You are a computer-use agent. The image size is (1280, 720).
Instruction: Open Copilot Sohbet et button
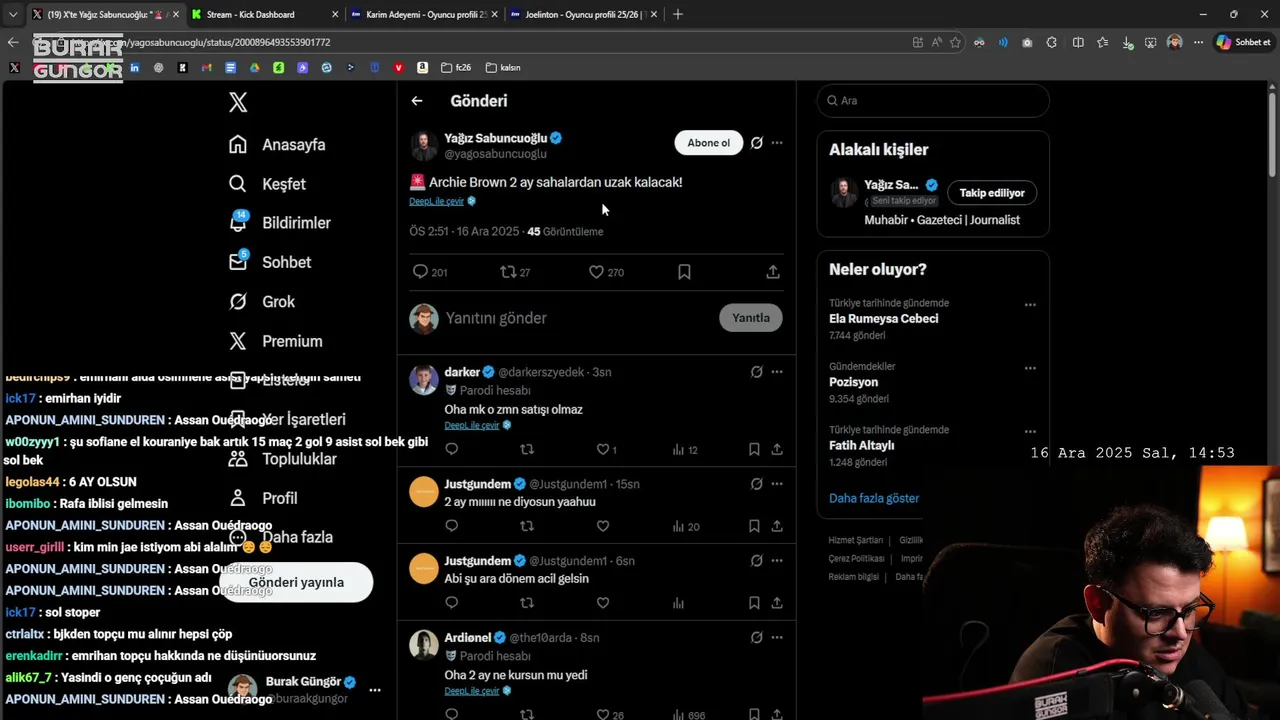click(1244, 42)
